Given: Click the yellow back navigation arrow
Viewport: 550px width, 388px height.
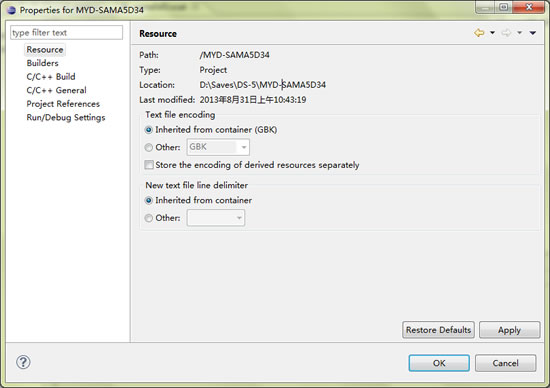Looking at the screenshot, I should click(x=479, y=33).
